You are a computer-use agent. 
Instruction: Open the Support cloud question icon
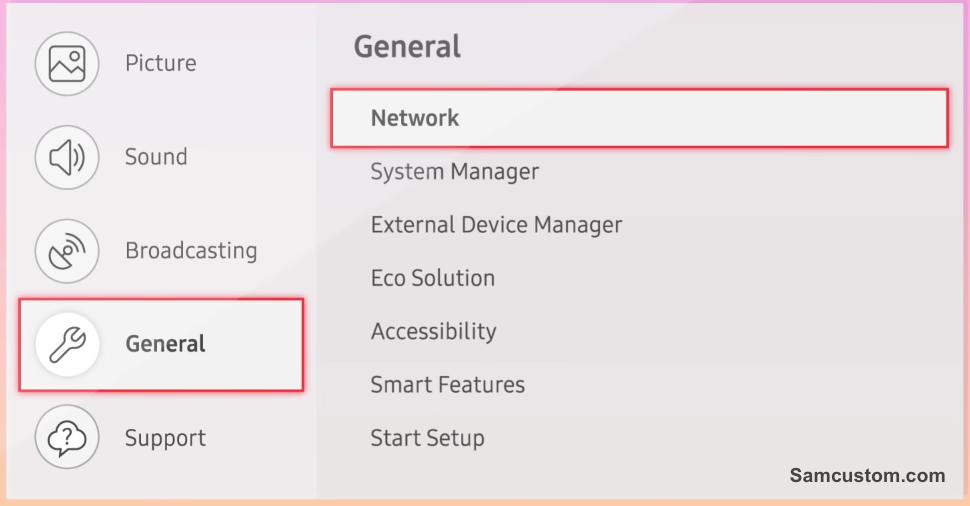(67, 437)
